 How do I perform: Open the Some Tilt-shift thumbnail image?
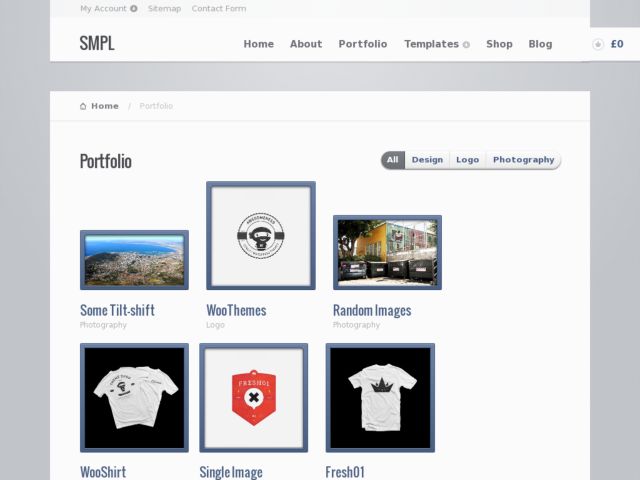[x=134, y=260]
